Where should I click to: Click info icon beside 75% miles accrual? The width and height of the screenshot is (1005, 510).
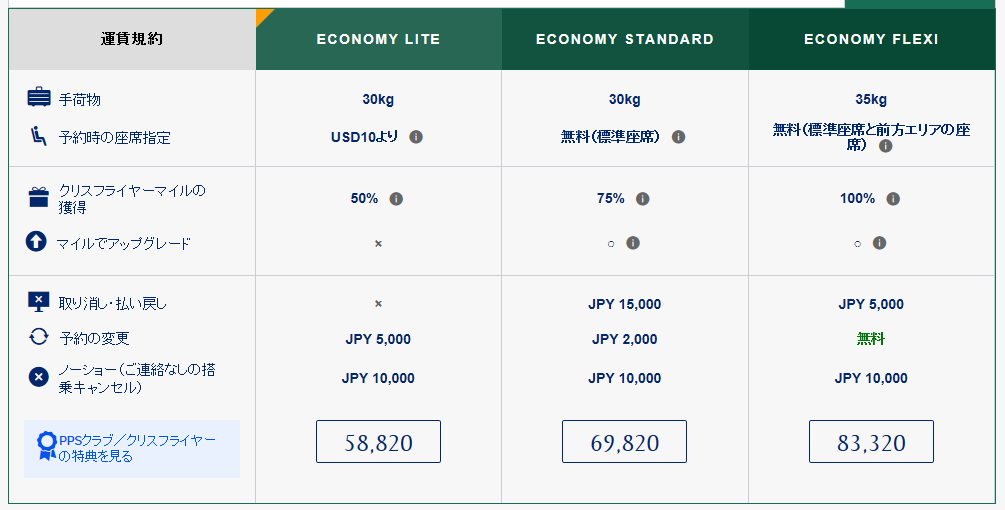pyautogui.click(x=643, y=199)
